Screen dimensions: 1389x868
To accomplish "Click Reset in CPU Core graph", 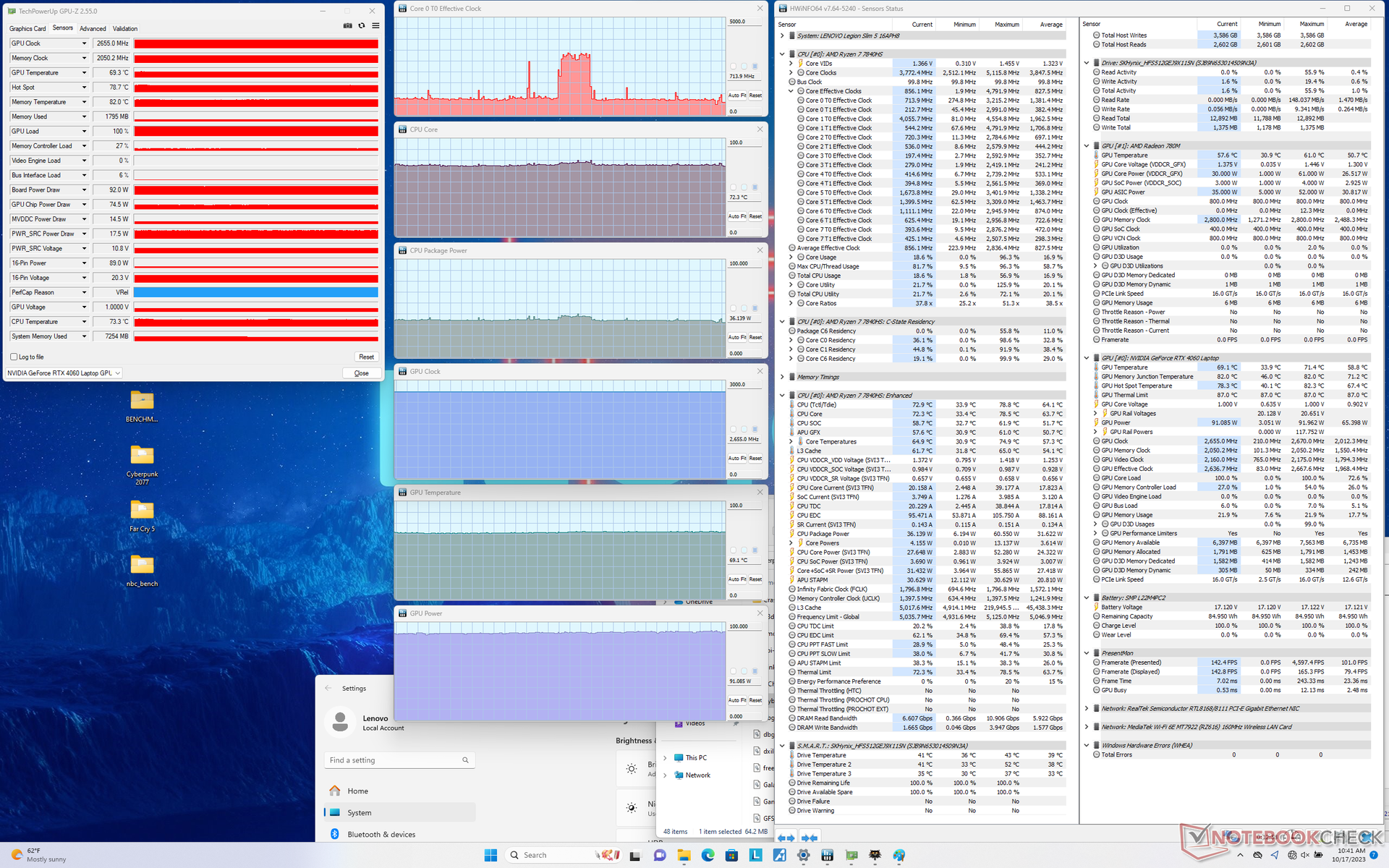I will click(755, 216).
